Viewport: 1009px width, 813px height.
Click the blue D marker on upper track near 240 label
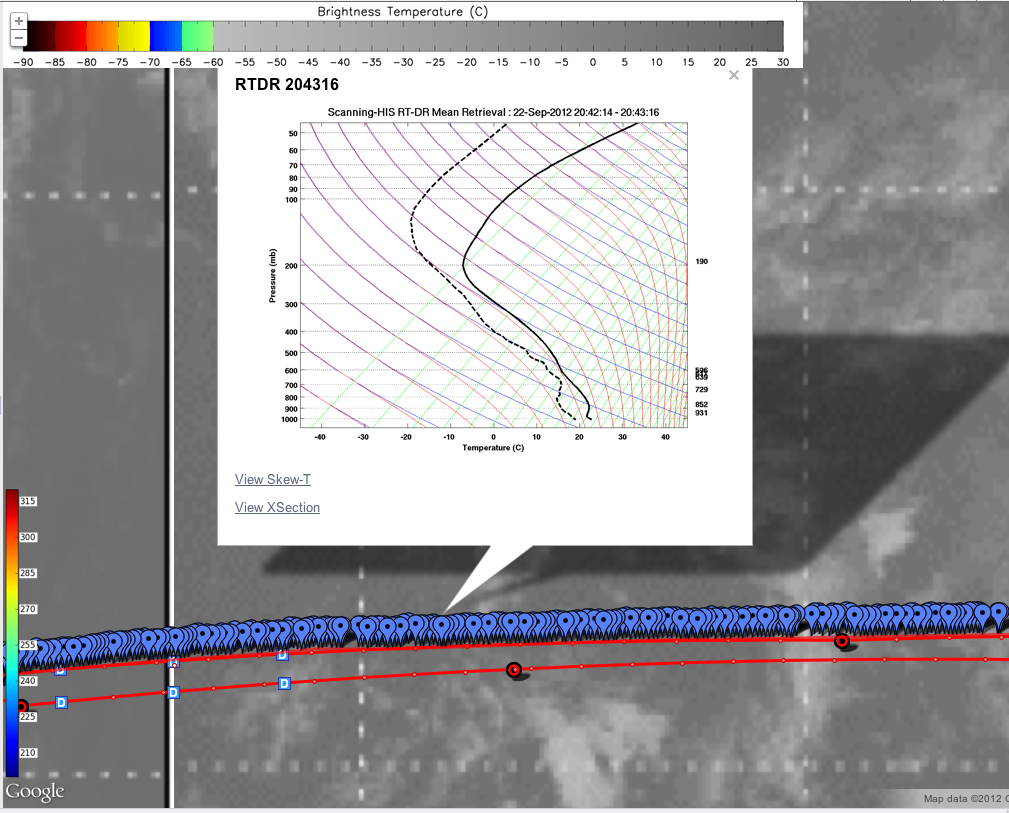click(x=60, y=669)
